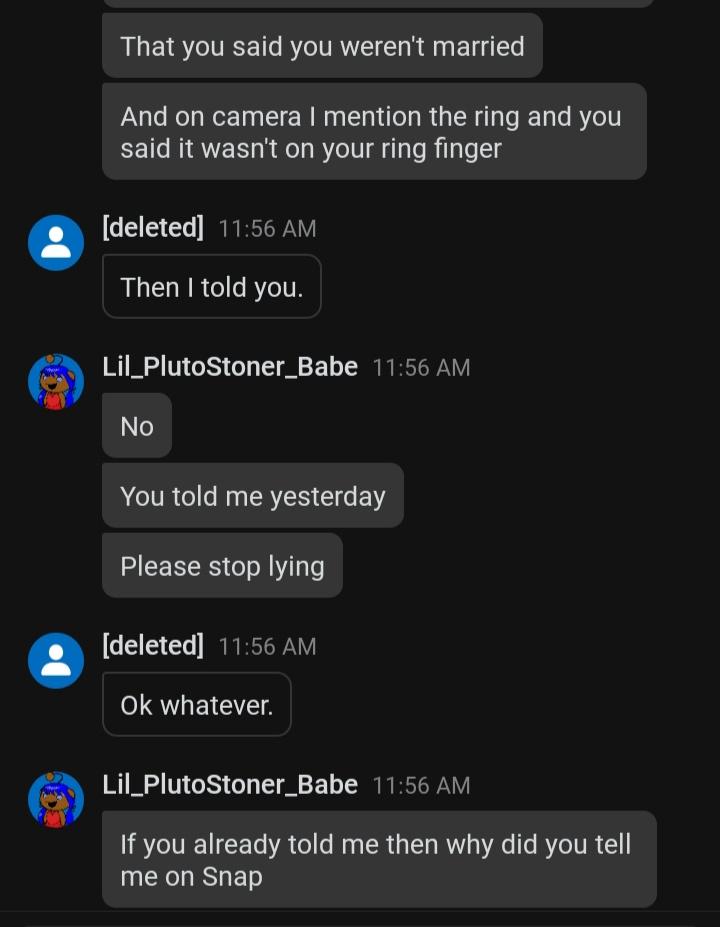
Task: Select the message mentioning the ring on camera
Action: [x=374, y=132]
